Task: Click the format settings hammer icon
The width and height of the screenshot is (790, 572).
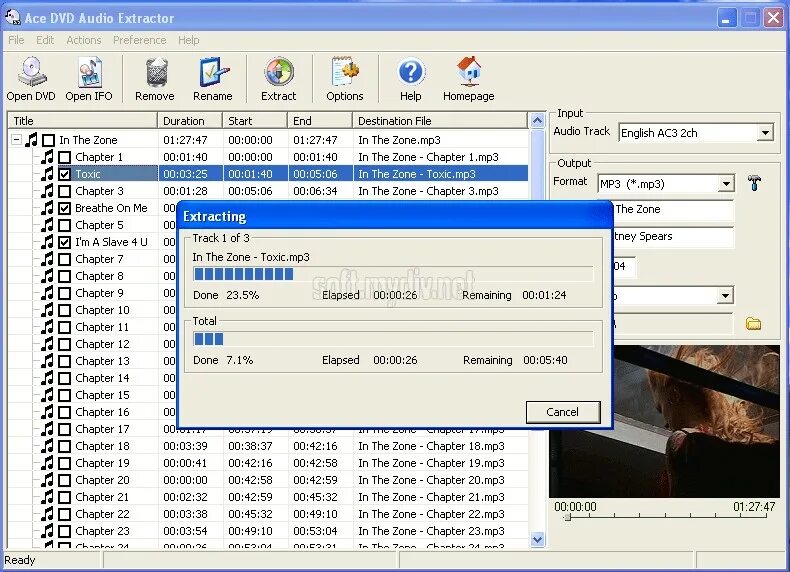Action: click(754, 182)
